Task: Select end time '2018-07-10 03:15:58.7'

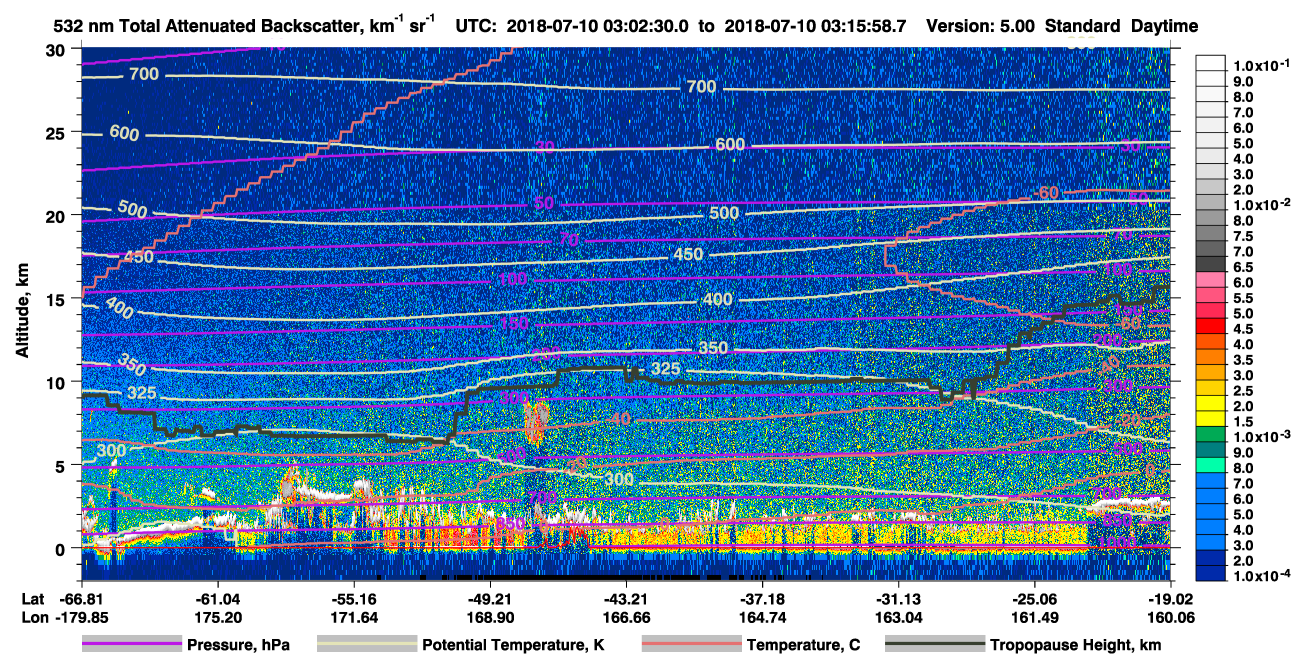Action: (814, 26)
